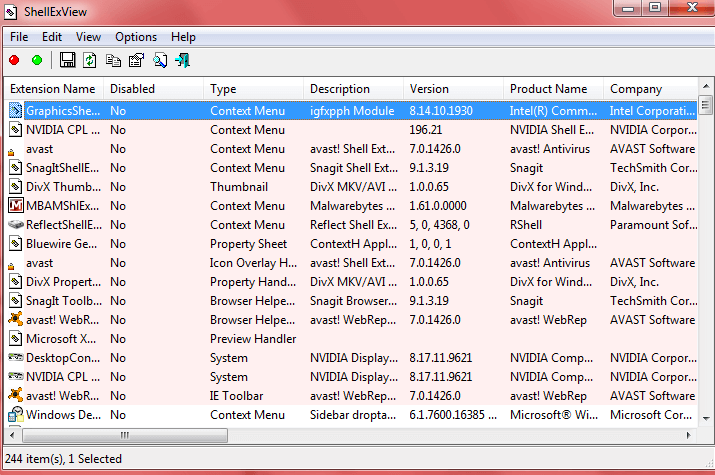Open the View menu

click(88, 37)
